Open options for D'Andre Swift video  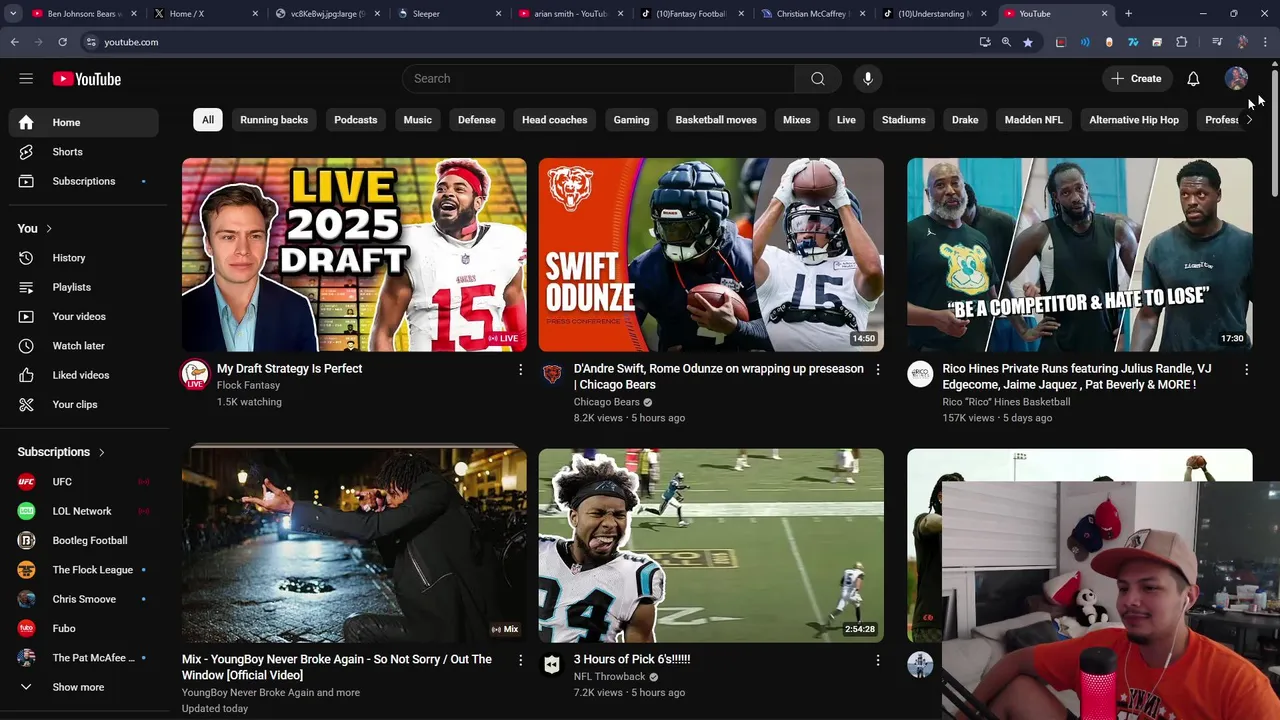pos(878,370)
